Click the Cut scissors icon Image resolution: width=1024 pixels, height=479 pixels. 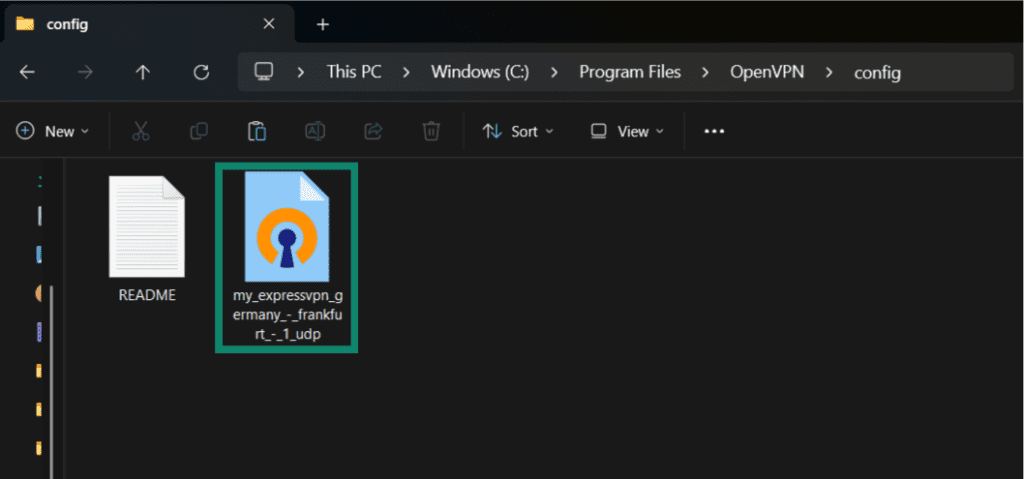pos(140,131)
